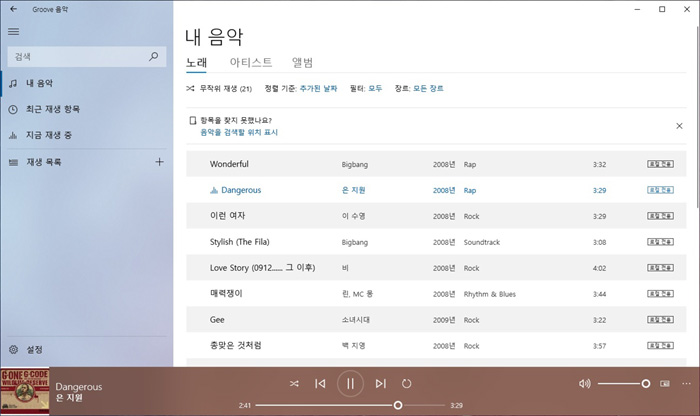Toggle repeat in the playback bar

406,383
